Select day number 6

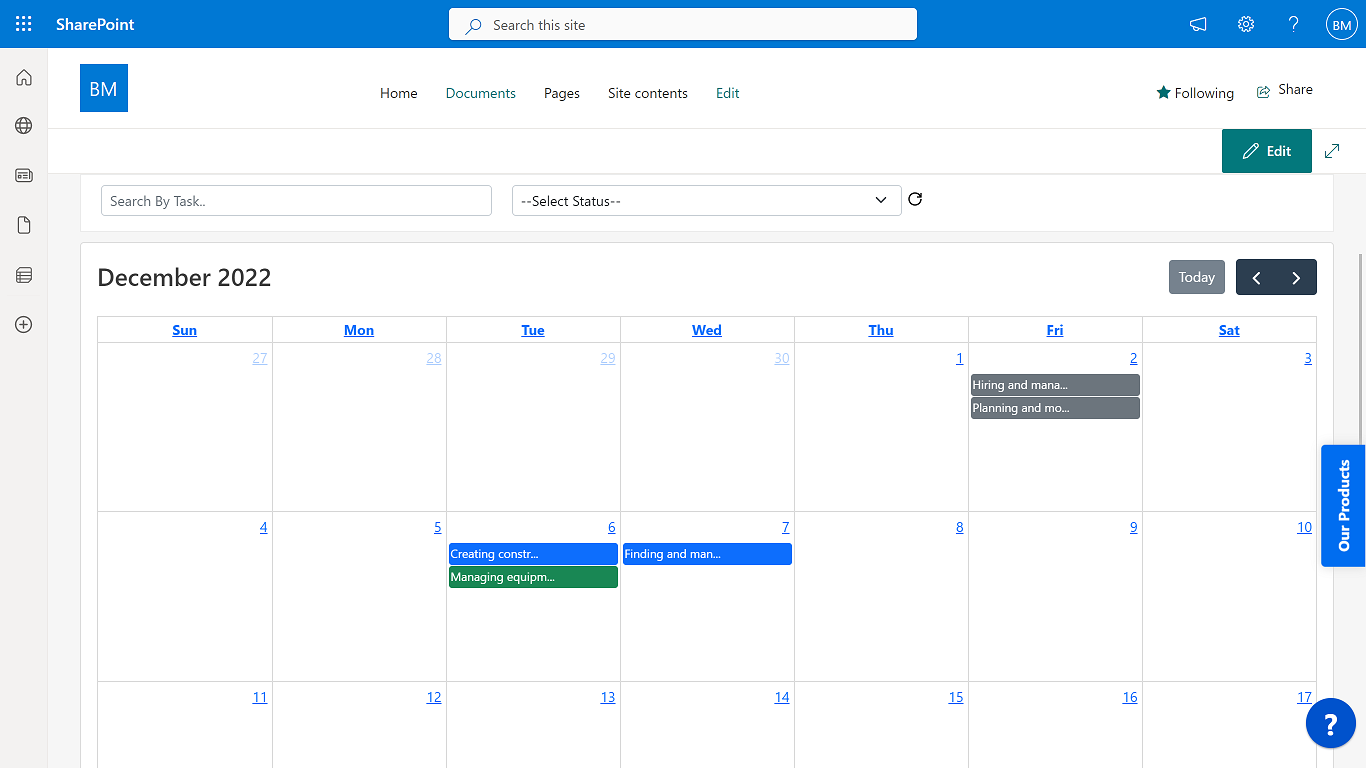pos(612,527)
